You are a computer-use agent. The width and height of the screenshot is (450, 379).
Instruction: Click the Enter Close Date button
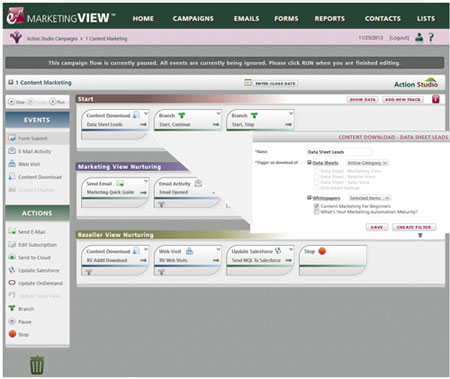click(x=275, y=83)
